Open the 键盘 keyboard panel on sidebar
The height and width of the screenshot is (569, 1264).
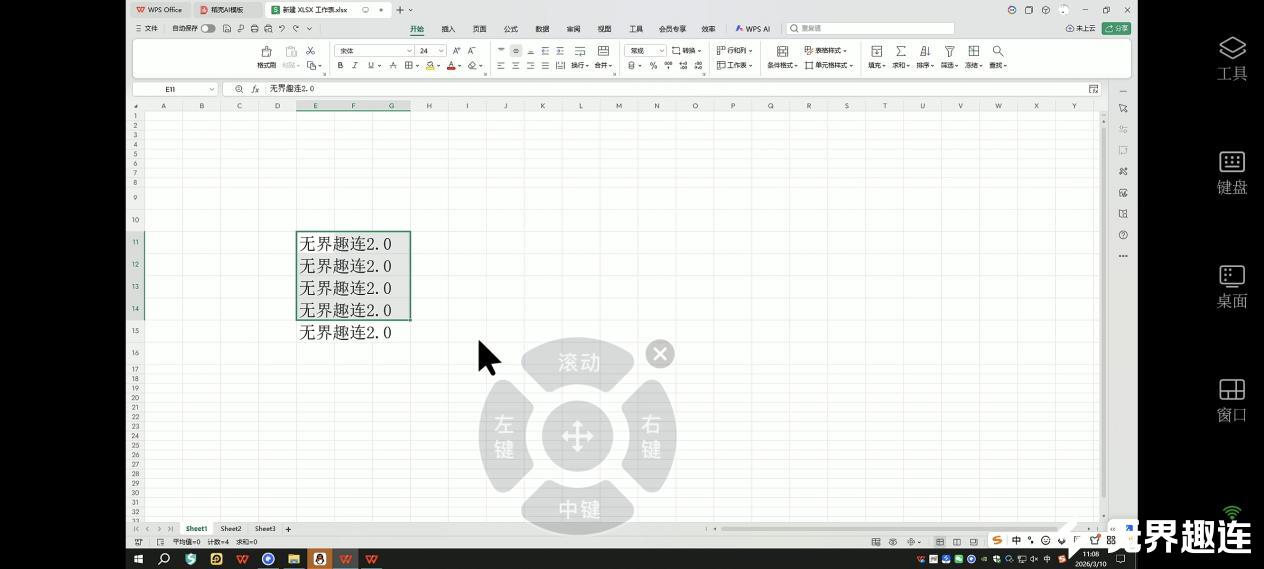pos(1231,172)
